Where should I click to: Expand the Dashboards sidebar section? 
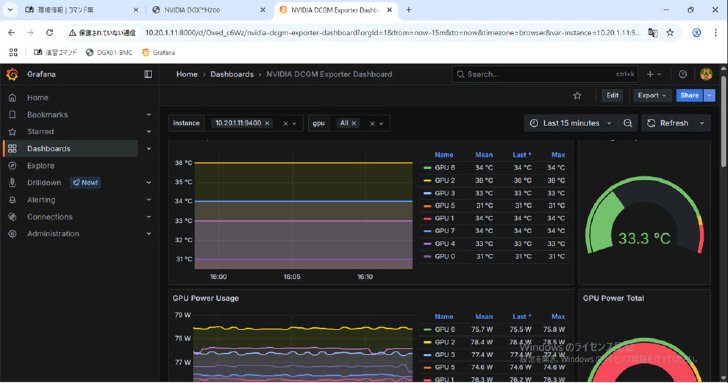149,149
